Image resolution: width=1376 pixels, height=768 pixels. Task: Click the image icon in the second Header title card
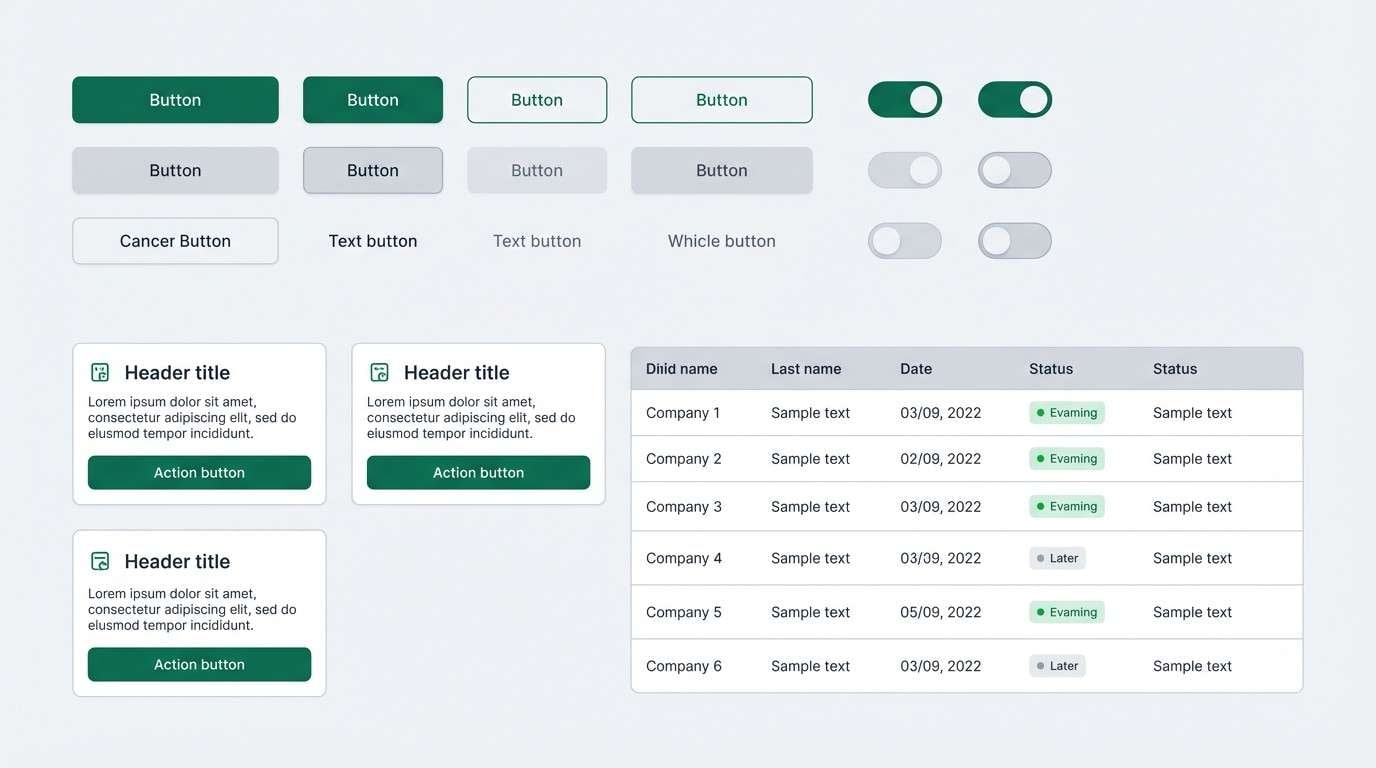click(379, 371)
